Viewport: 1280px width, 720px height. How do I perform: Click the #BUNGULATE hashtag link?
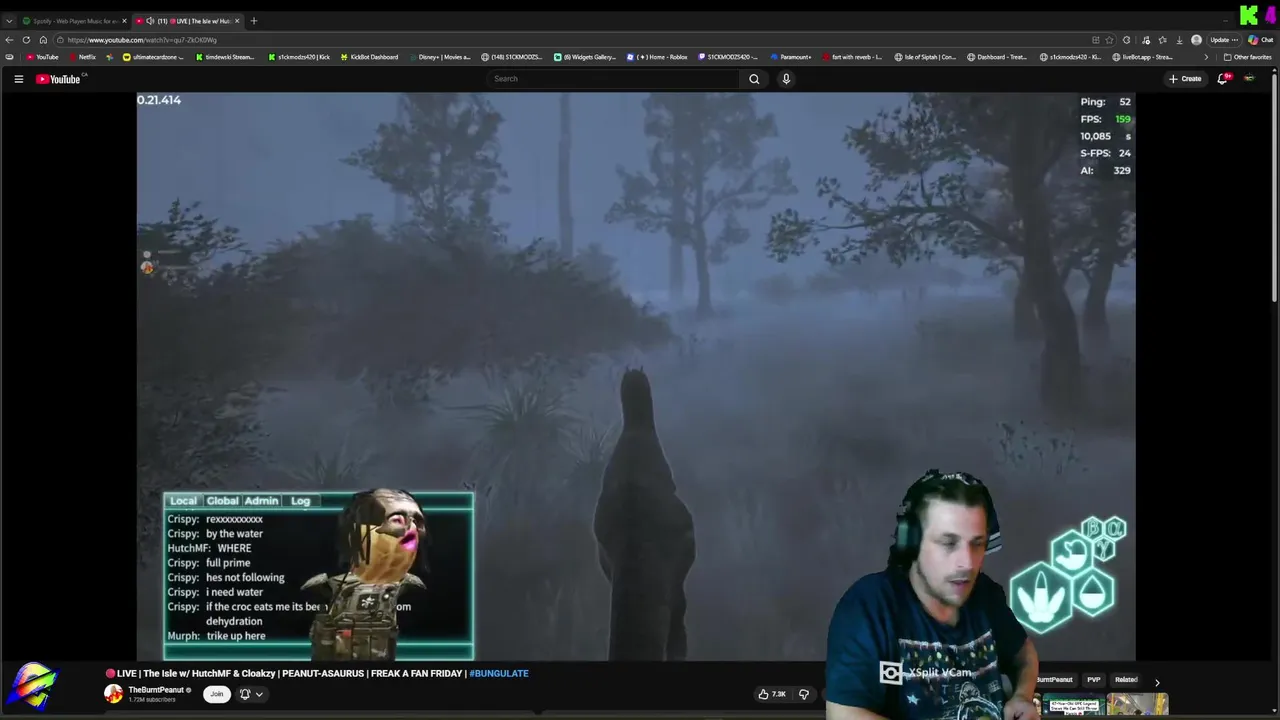(499, 674)
